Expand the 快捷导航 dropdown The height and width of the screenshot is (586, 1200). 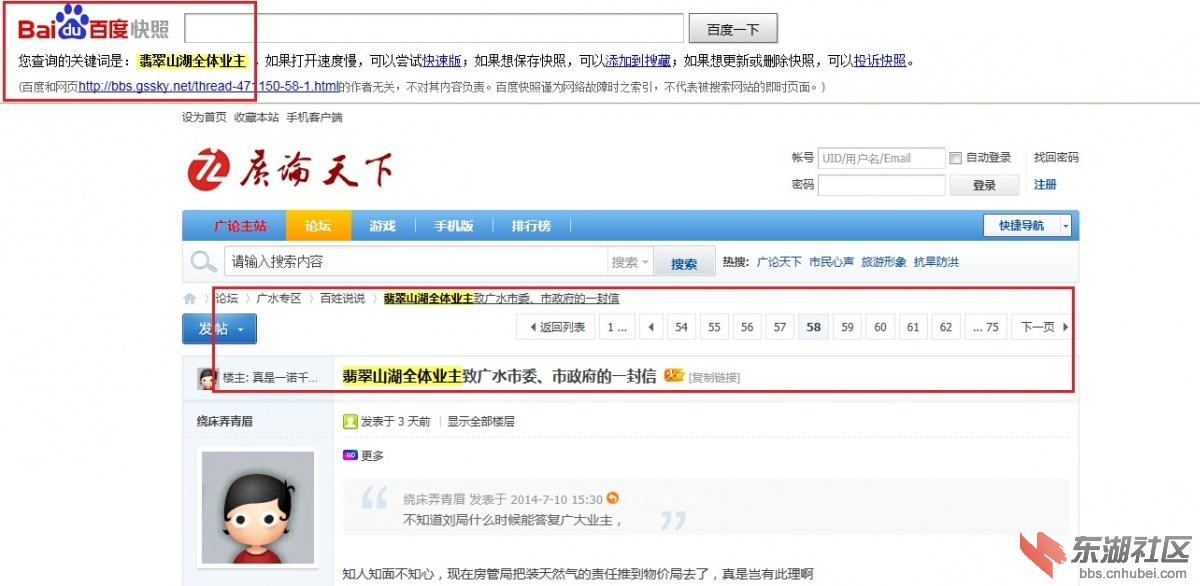click(1066, 226)
